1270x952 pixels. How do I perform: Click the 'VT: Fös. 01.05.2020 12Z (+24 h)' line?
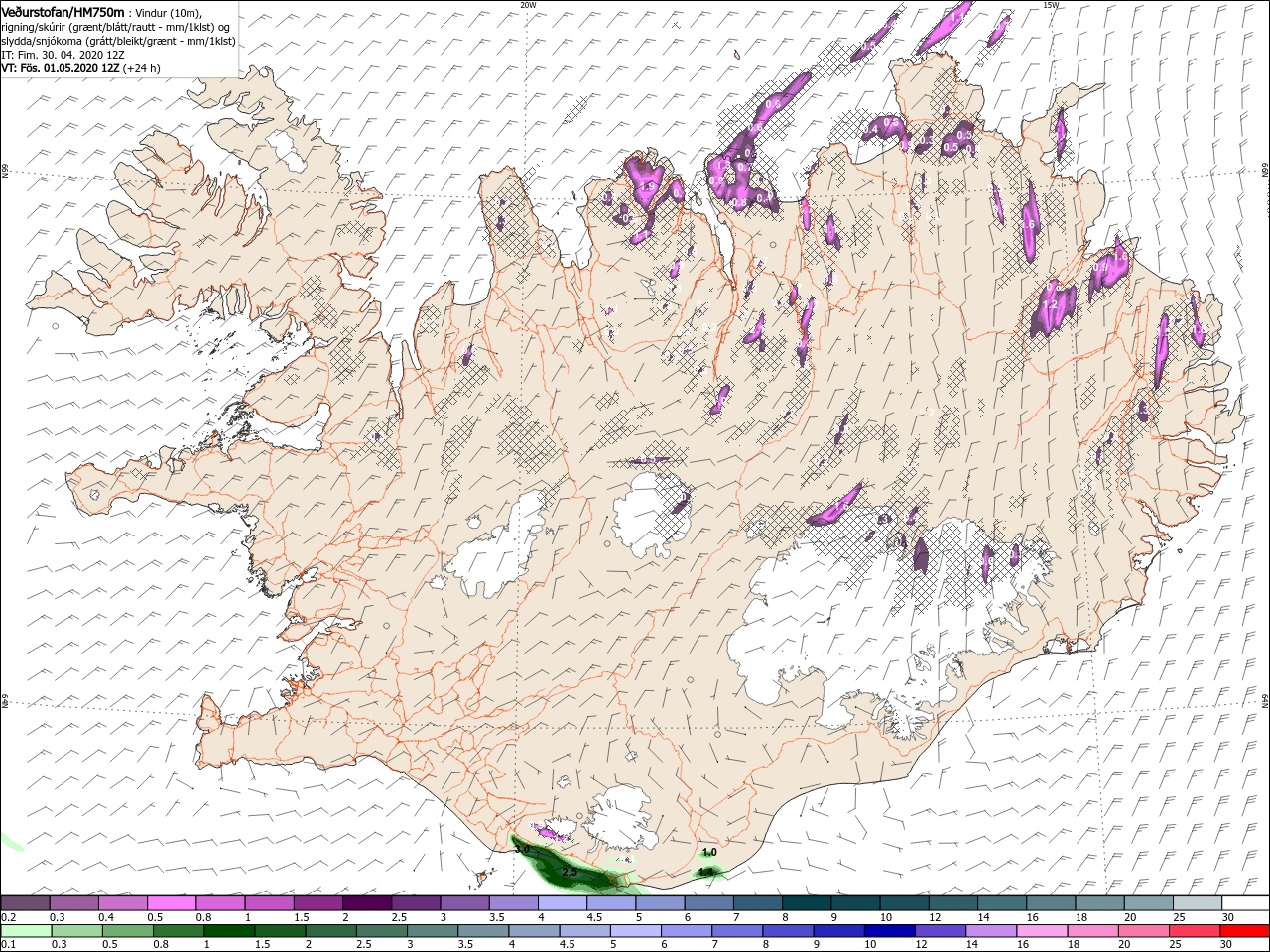click(x=80, y=68)
